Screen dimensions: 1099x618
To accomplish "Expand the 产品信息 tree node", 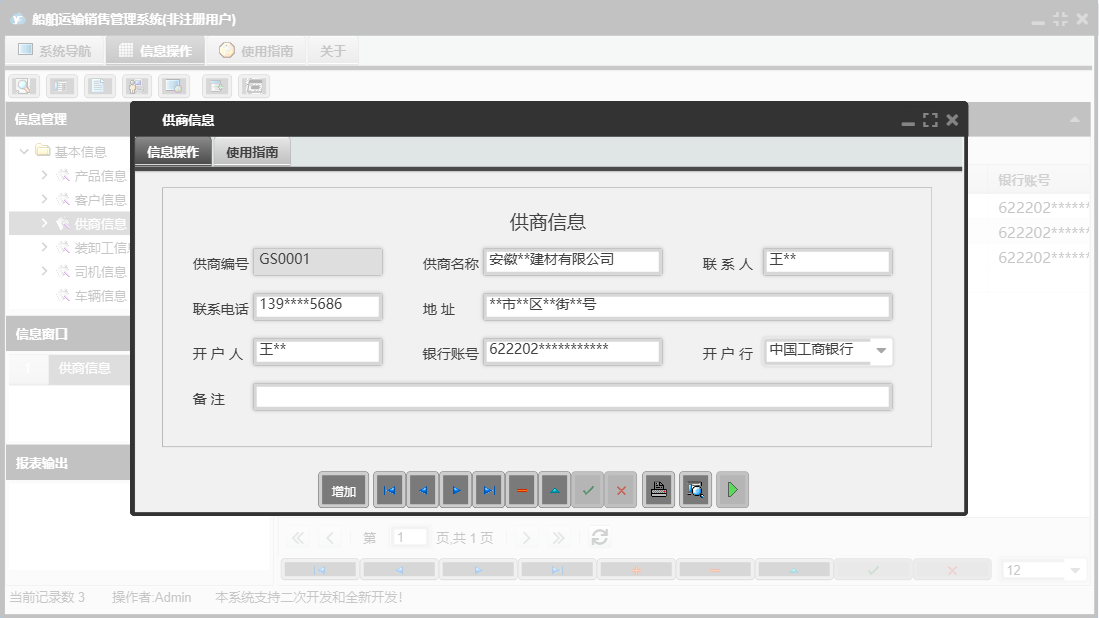I will point(44,175).
